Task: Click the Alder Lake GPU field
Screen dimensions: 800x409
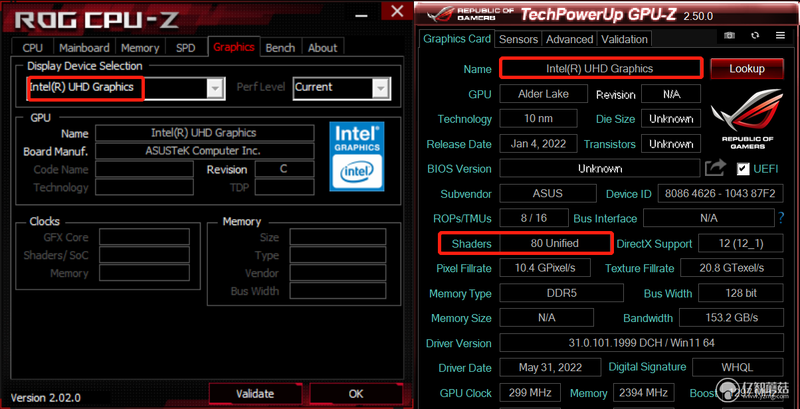Action: (543, 94)
